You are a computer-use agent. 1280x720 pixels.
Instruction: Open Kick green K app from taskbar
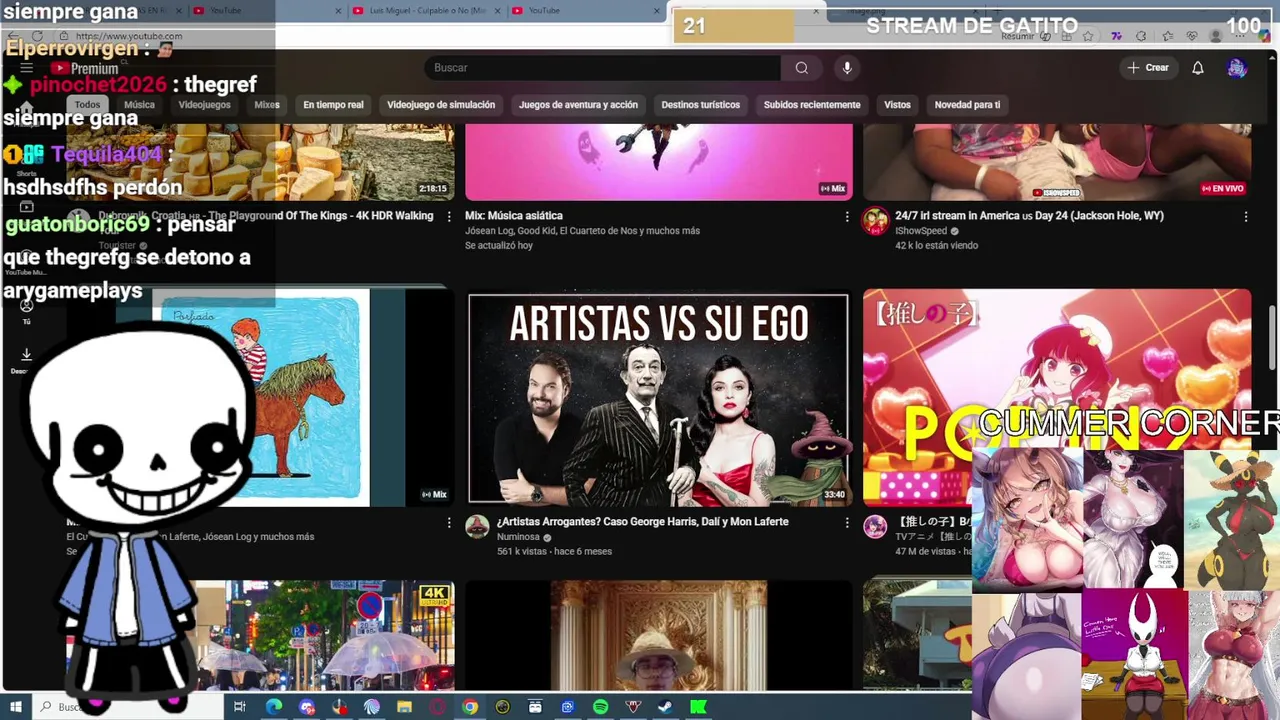(698, 707)
